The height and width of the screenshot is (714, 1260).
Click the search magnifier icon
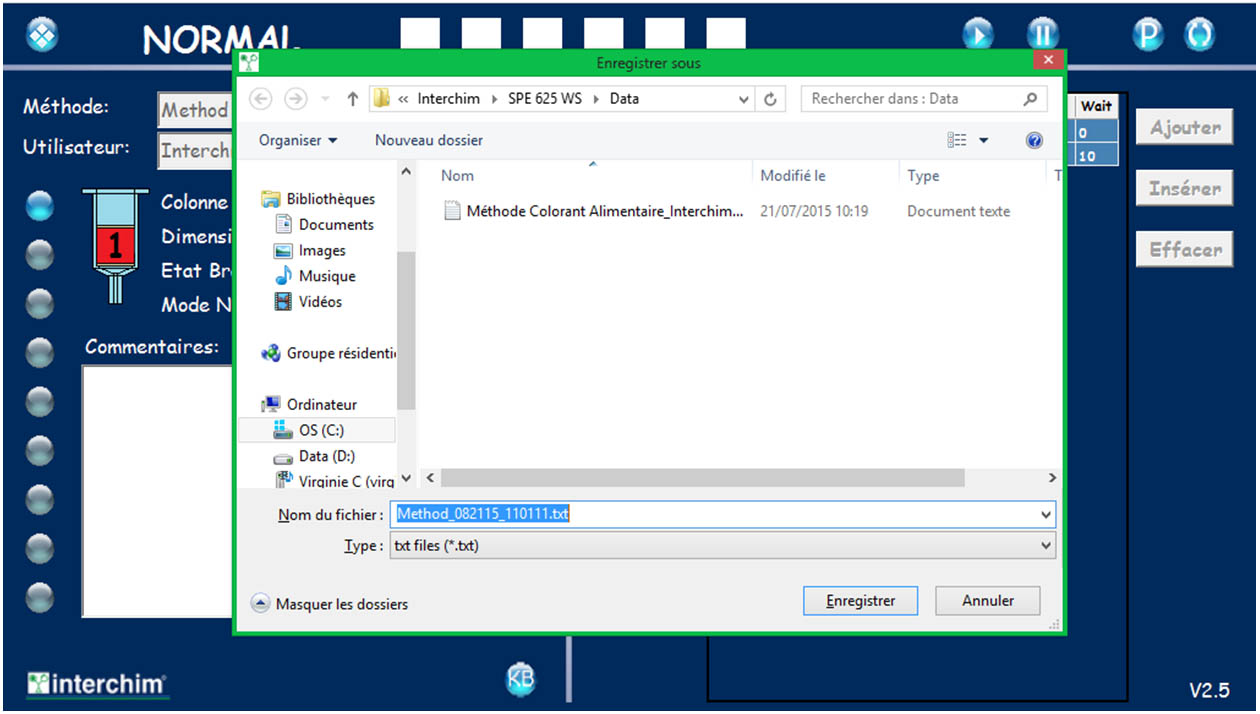click(x=1030, y=99)
